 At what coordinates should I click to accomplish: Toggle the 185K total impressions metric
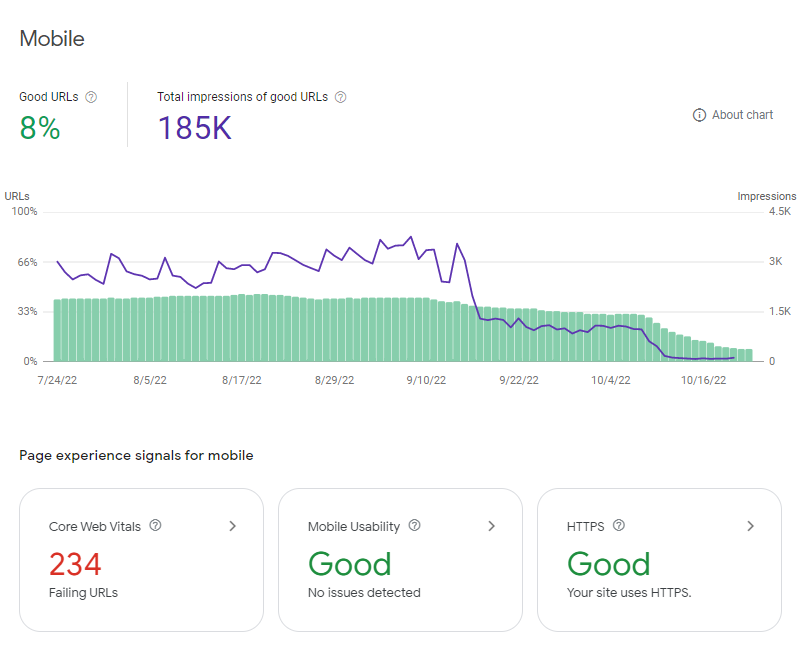pyautogui.click(x=252, y=116)
